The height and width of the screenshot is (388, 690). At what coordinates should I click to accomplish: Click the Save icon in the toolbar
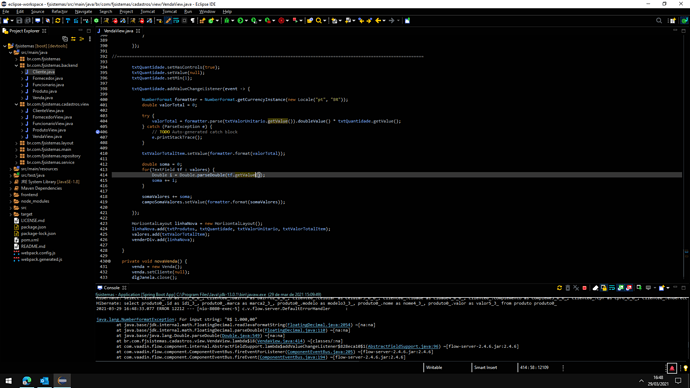coord(19,20)
